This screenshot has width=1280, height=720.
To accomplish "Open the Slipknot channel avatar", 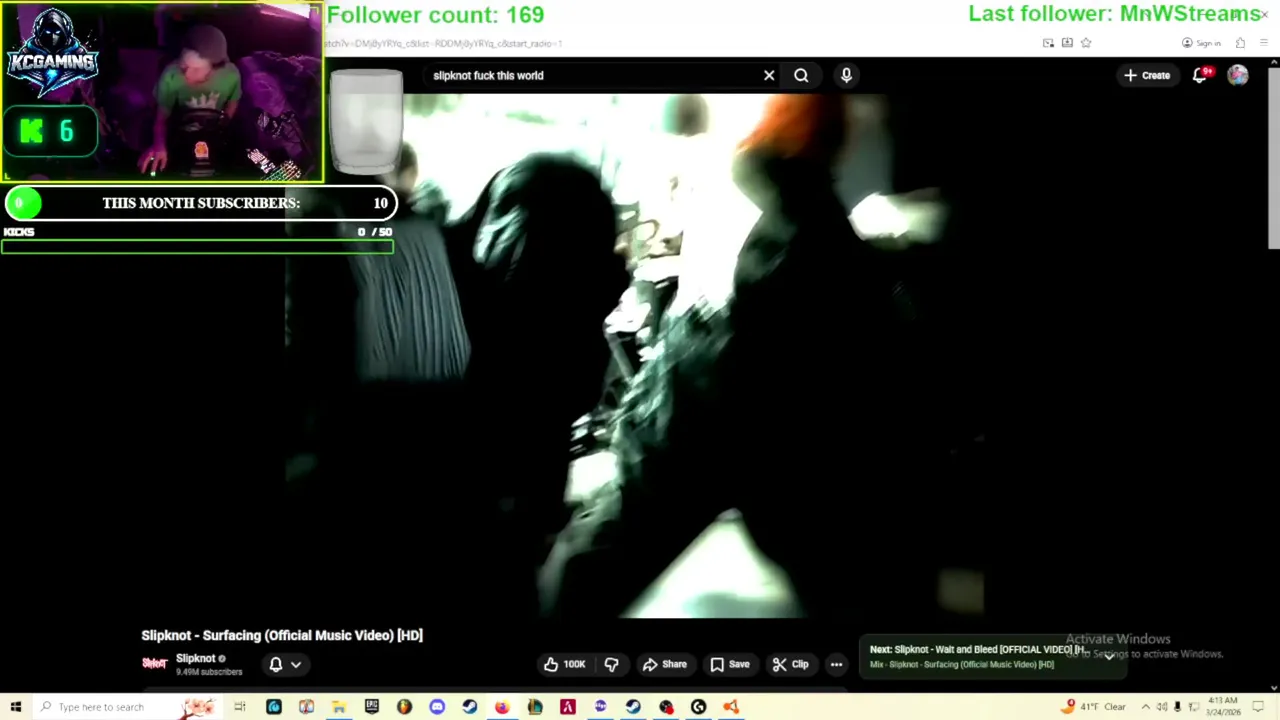I will click(154, 663).
